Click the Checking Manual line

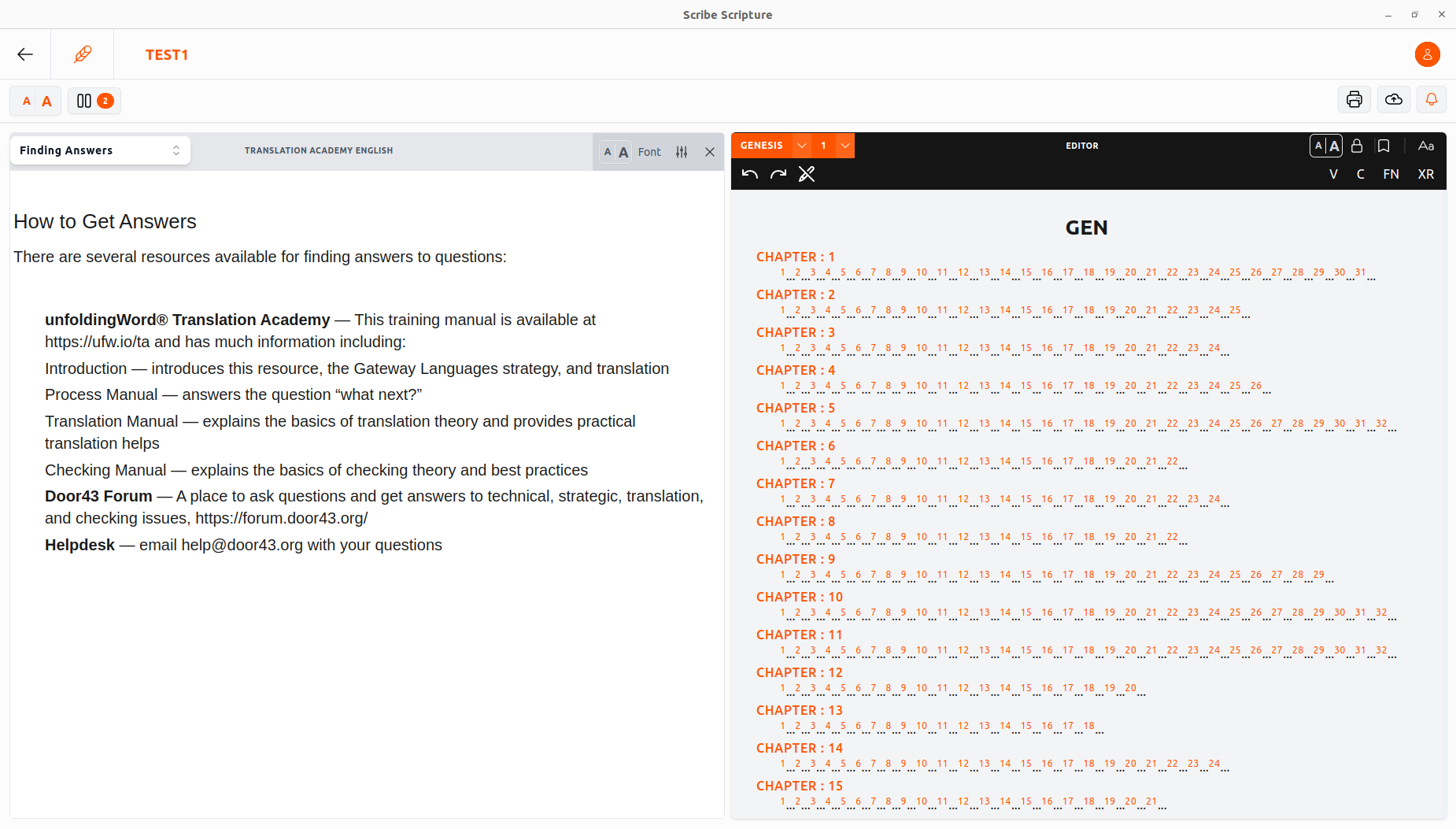coord(316,470)
